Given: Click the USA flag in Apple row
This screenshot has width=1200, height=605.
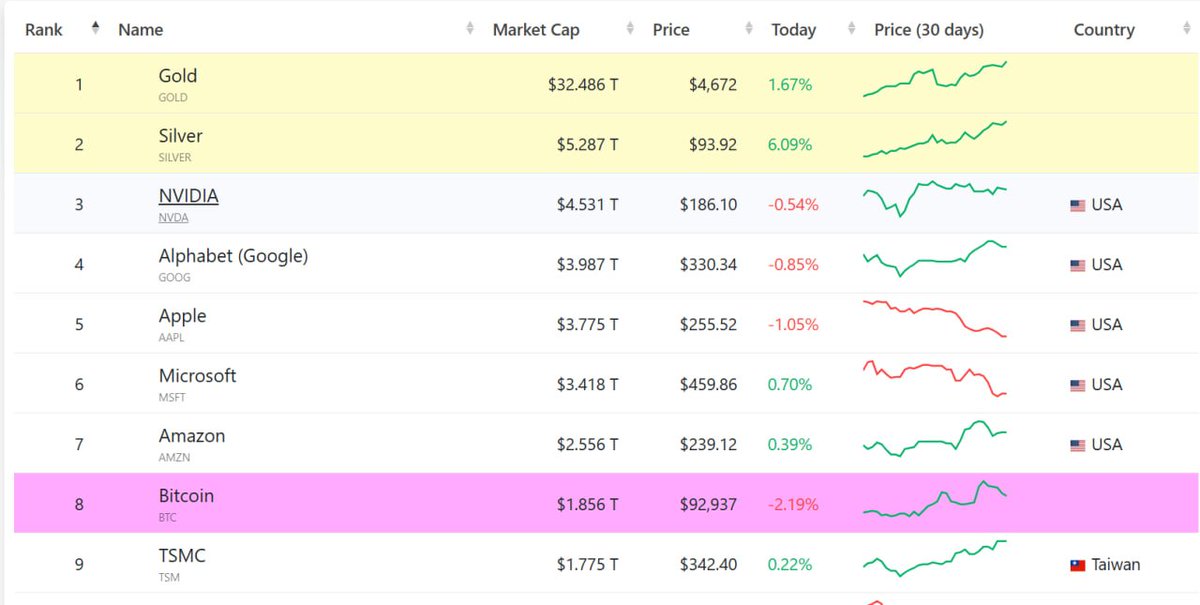Looking at the screenshot, I should 1077,325.
